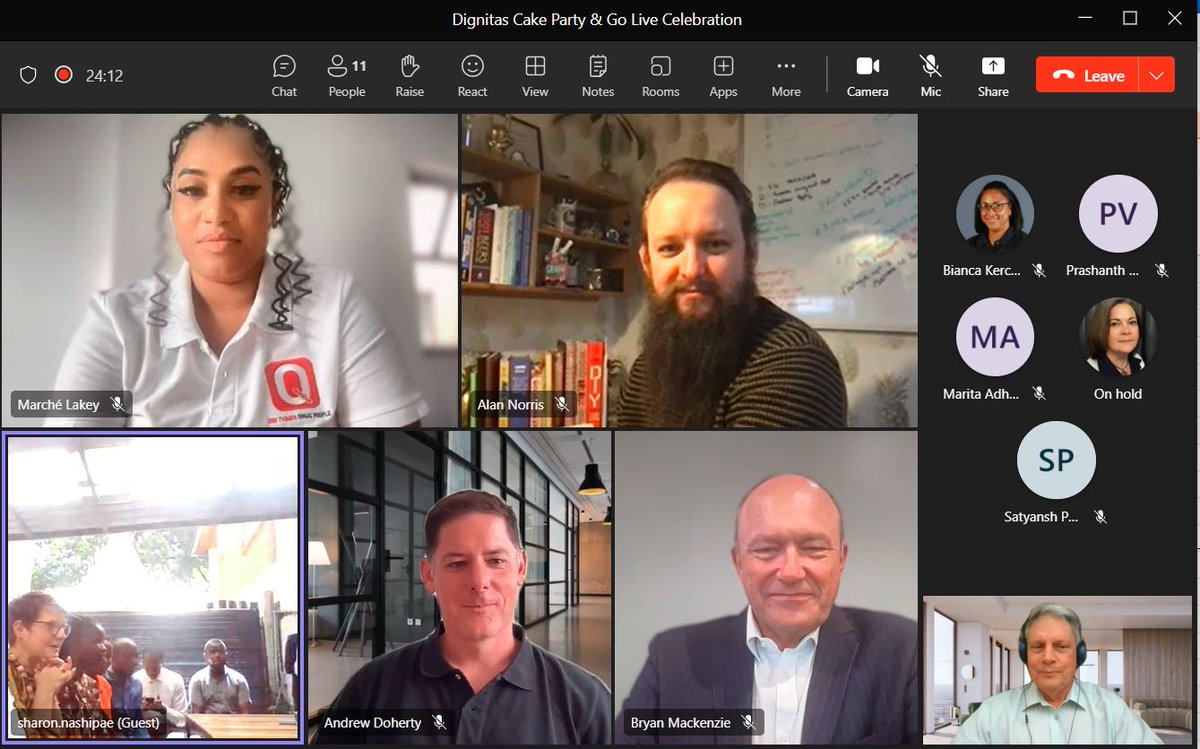Share your screen content
Viewport: 1200px width, 749px height.
coord(993,76)
